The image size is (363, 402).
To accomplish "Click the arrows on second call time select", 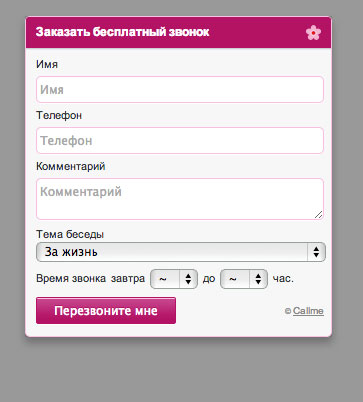I will (x=258, y=279).
